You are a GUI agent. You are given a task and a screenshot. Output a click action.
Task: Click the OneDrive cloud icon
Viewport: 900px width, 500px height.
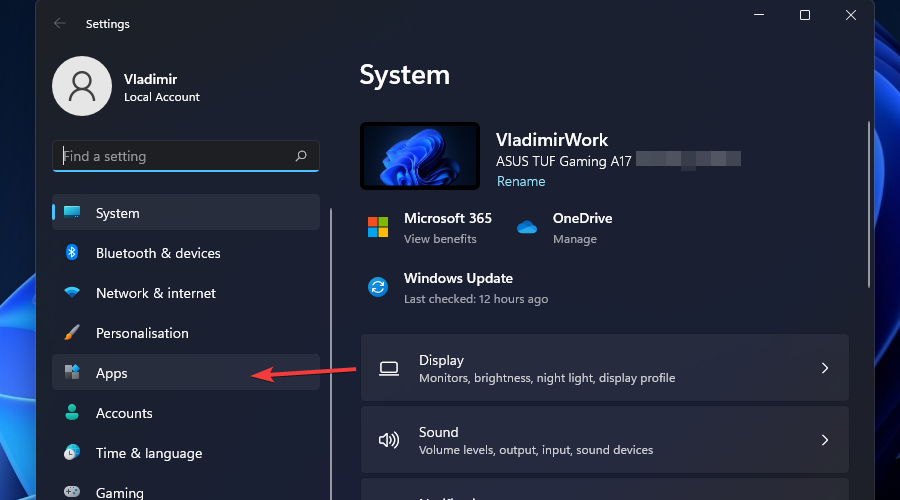[x=526, y=227]
